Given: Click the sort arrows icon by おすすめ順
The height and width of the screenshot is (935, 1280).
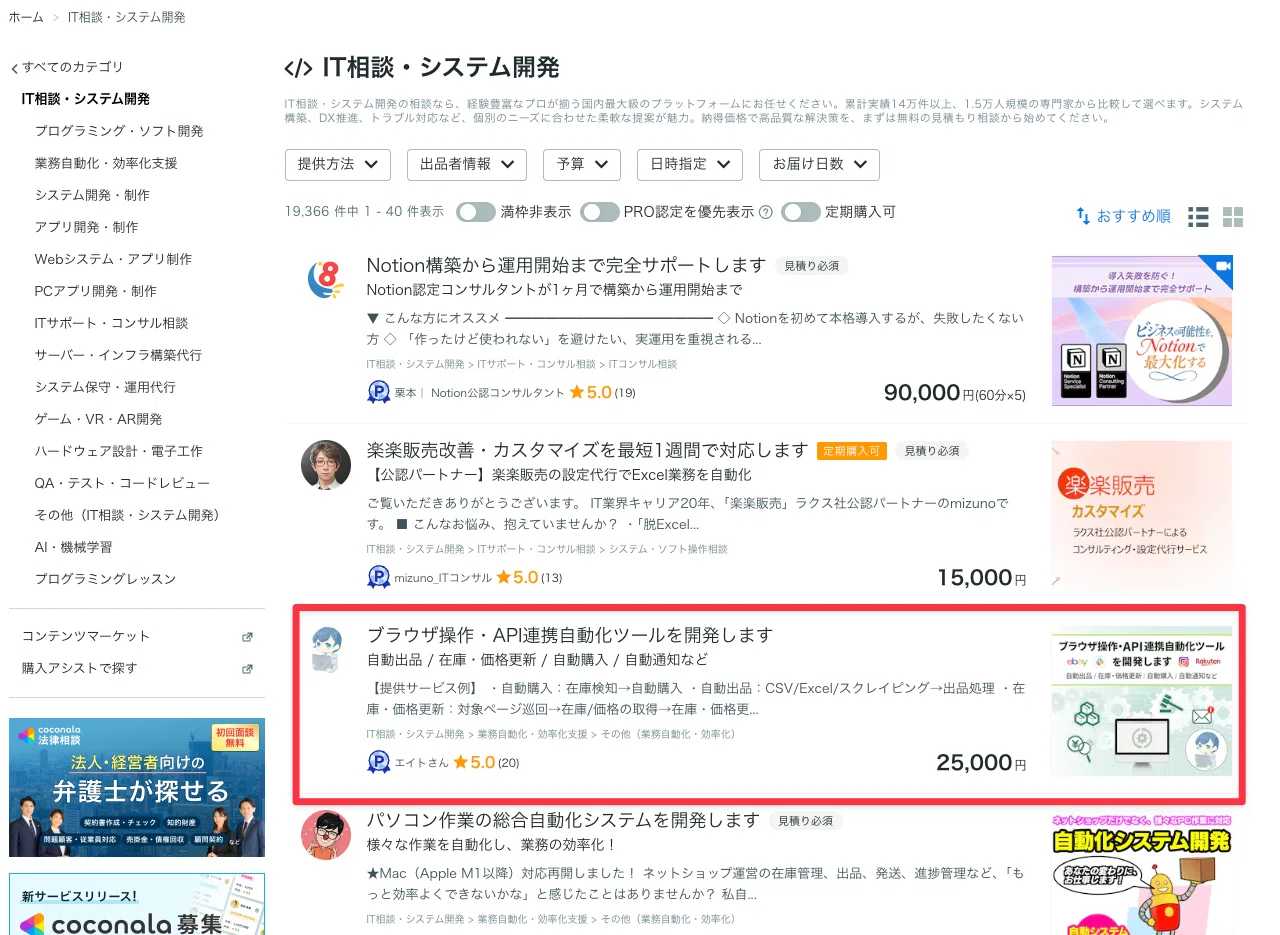Looking at the screenshot, I should click(x=1083, y=216).
